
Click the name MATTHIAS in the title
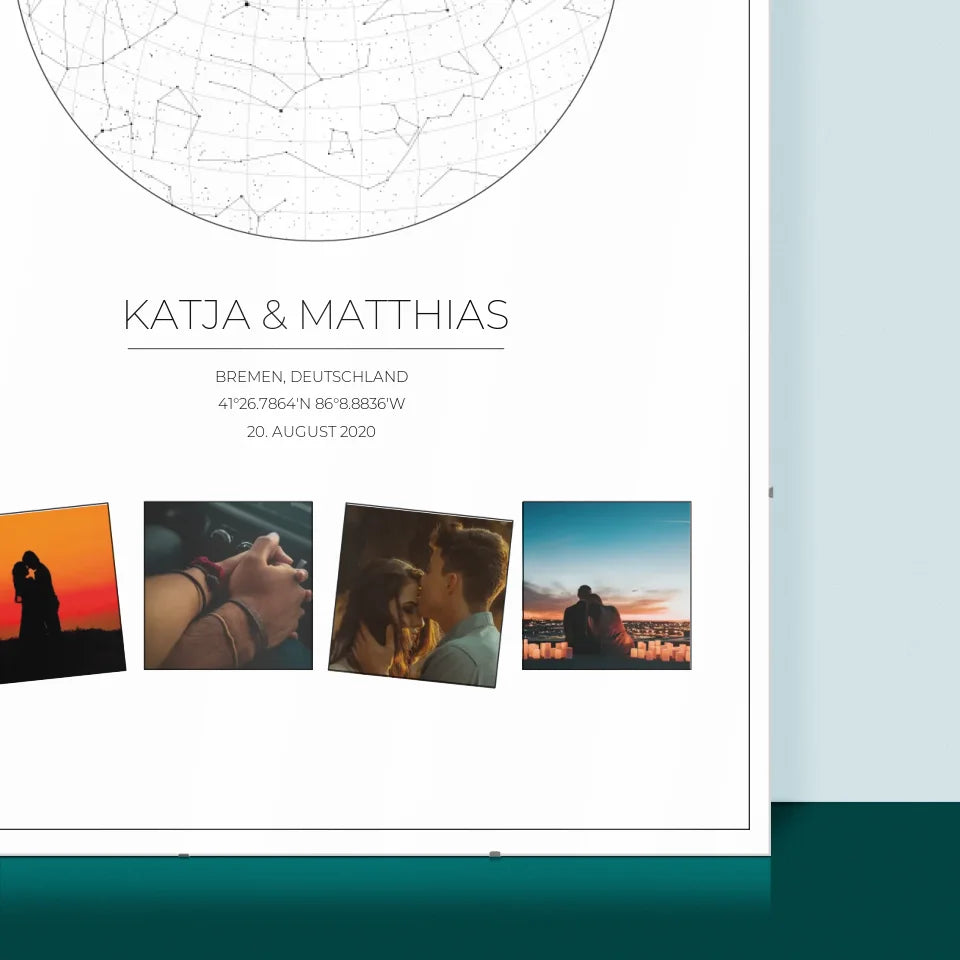tap(403, 316)
